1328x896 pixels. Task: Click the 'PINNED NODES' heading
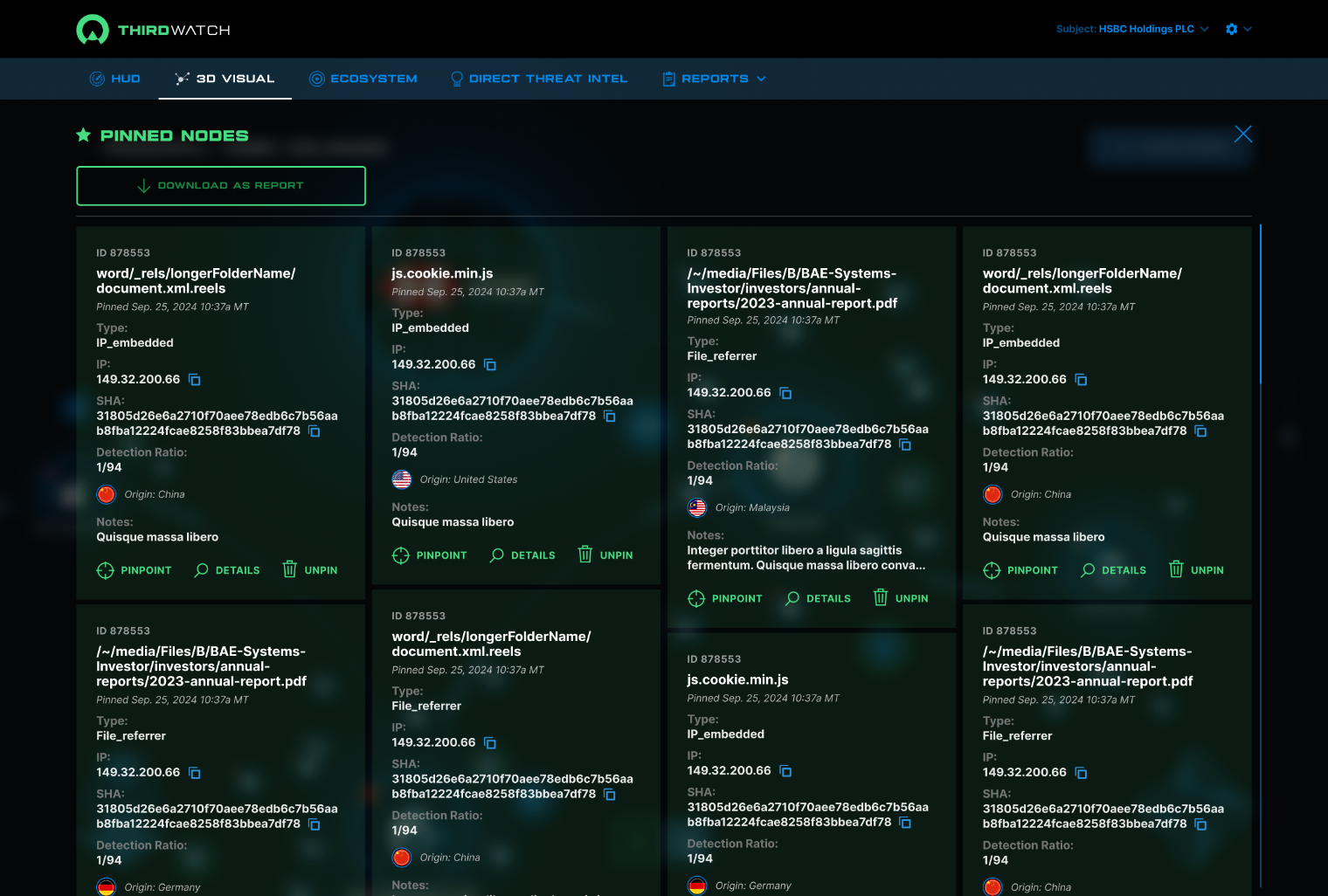175,135
